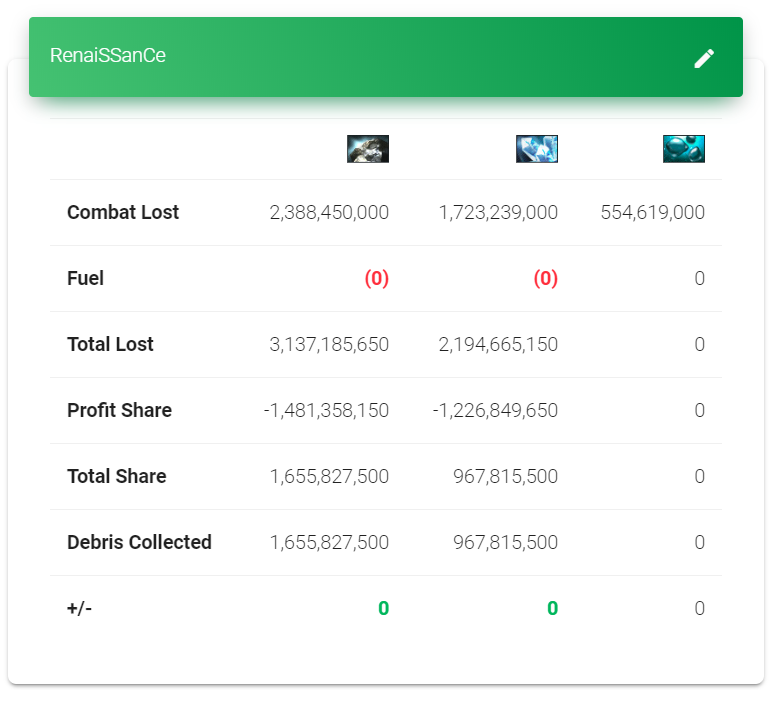Select the Total Lost row label
781x704 pixels.
pos(110,344)
